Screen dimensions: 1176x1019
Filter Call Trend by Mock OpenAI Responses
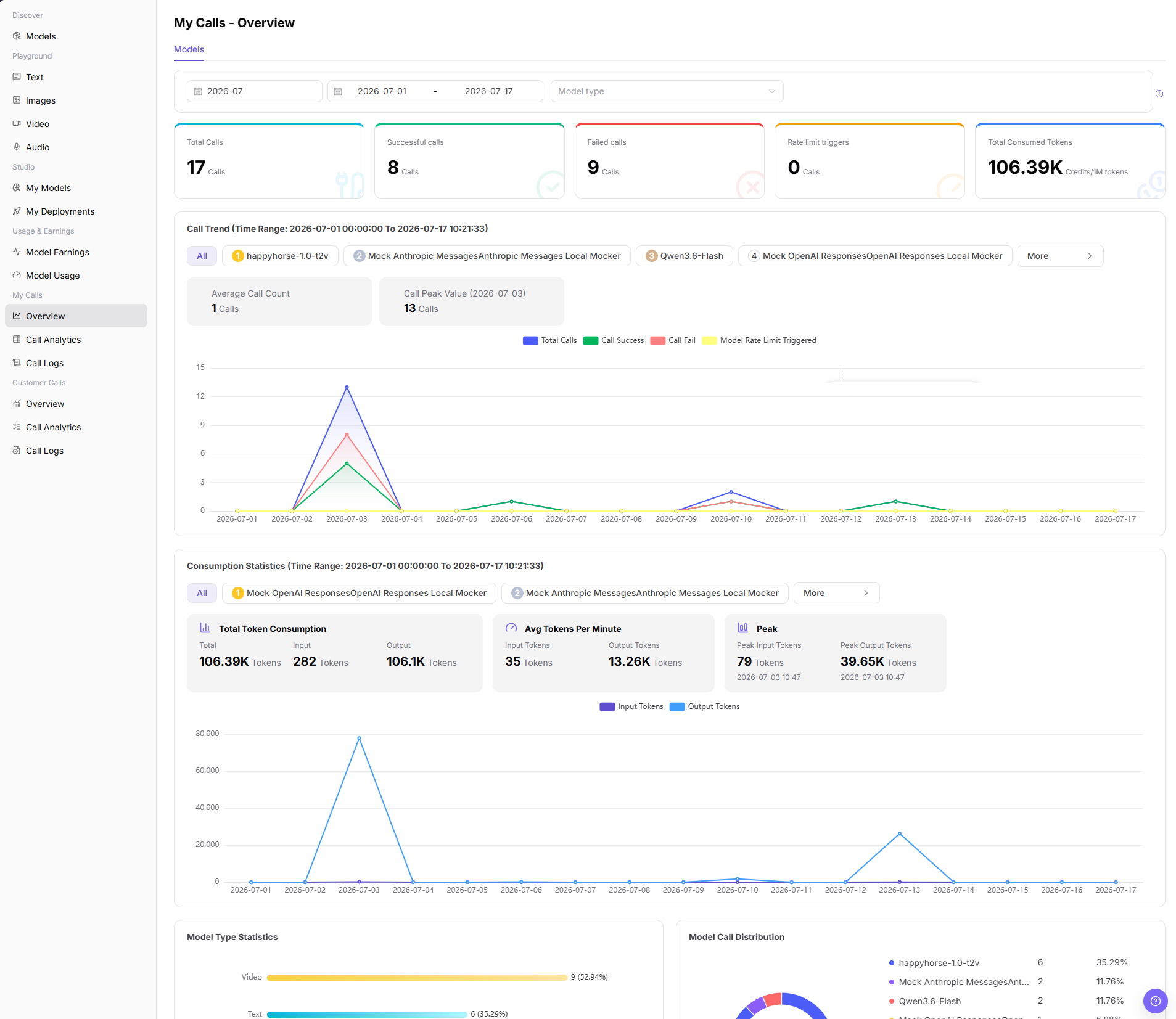click(x=875, y=256)
